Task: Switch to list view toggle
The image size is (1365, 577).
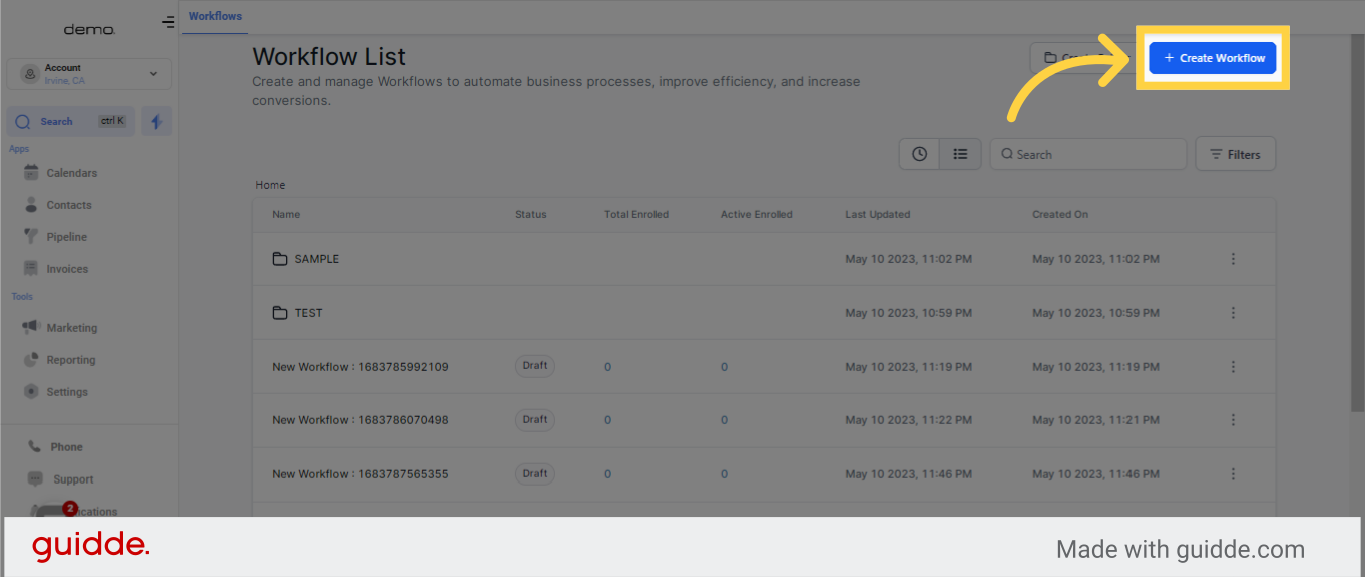Action: (x=960, y=154)
